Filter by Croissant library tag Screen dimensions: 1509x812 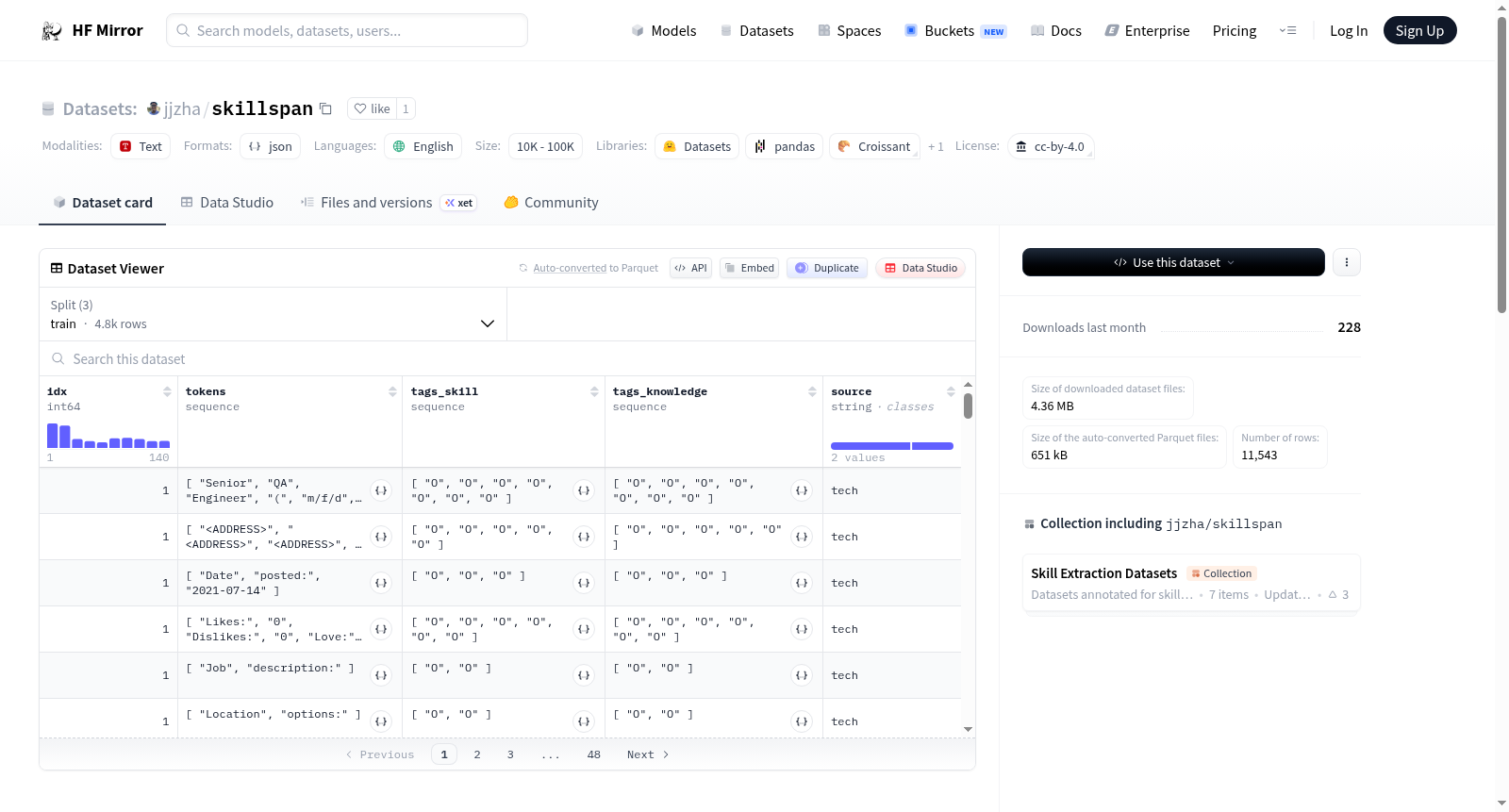click(874, 146)
